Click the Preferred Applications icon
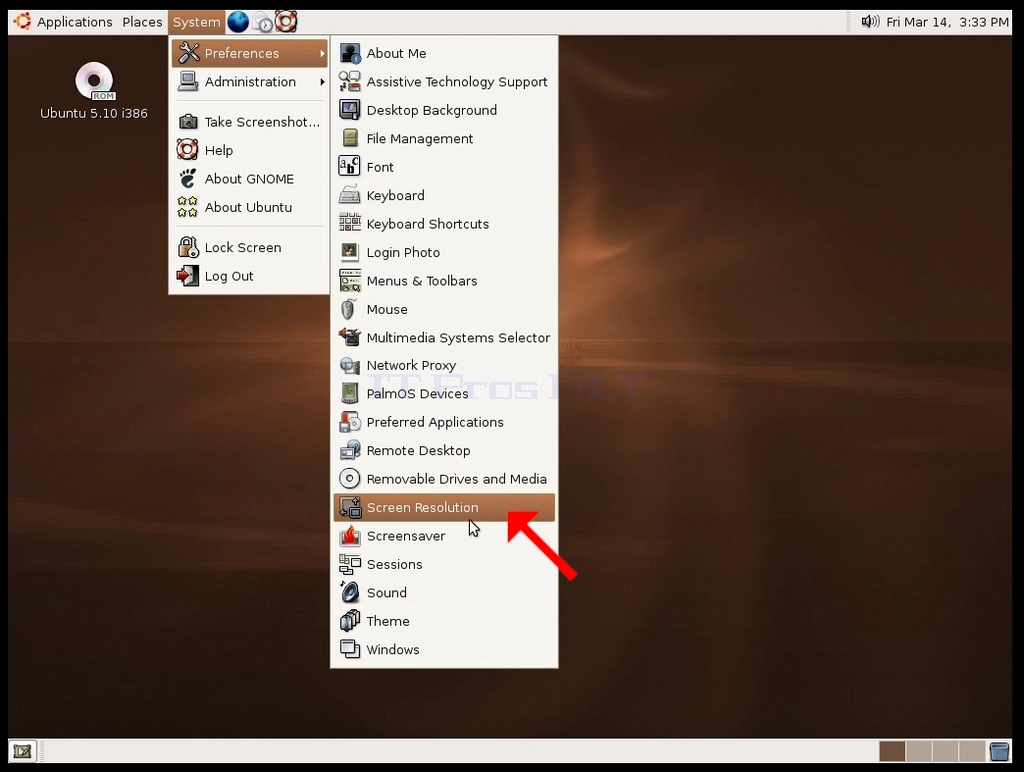This screenshot has width=1024, height=772. click(350, 423)
